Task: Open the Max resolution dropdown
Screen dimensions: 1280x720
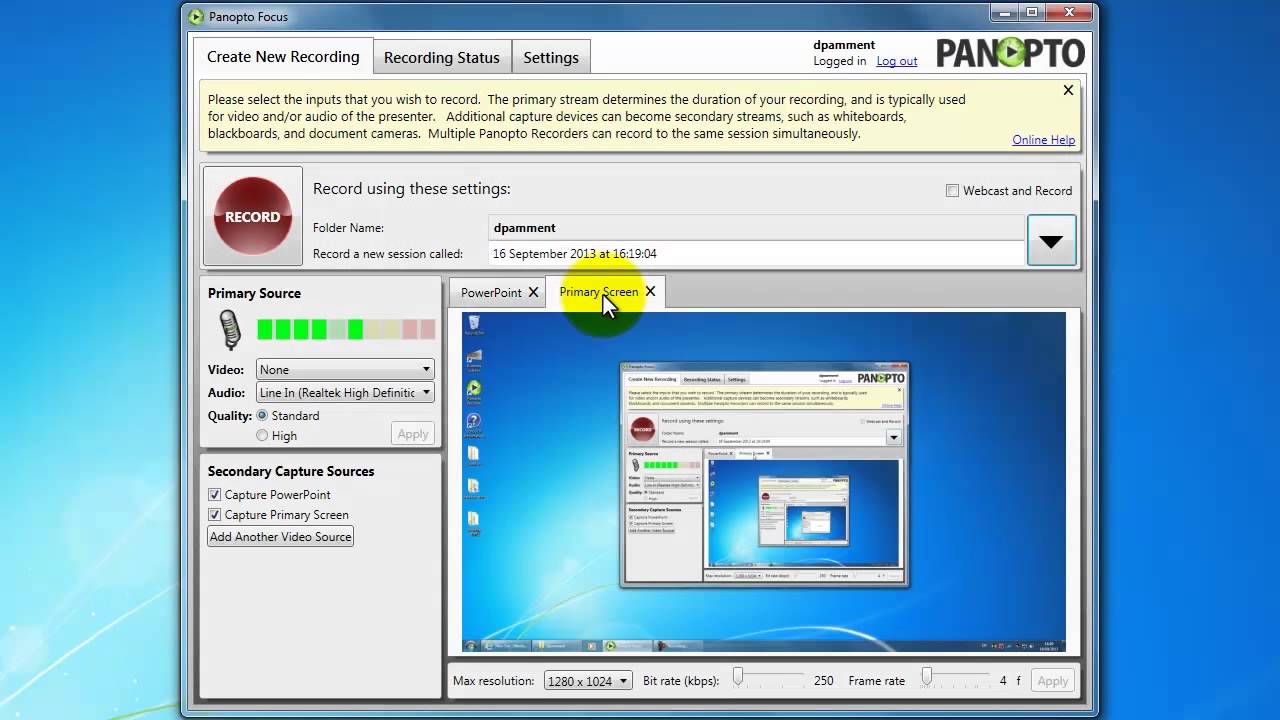Action: [588, 681]
